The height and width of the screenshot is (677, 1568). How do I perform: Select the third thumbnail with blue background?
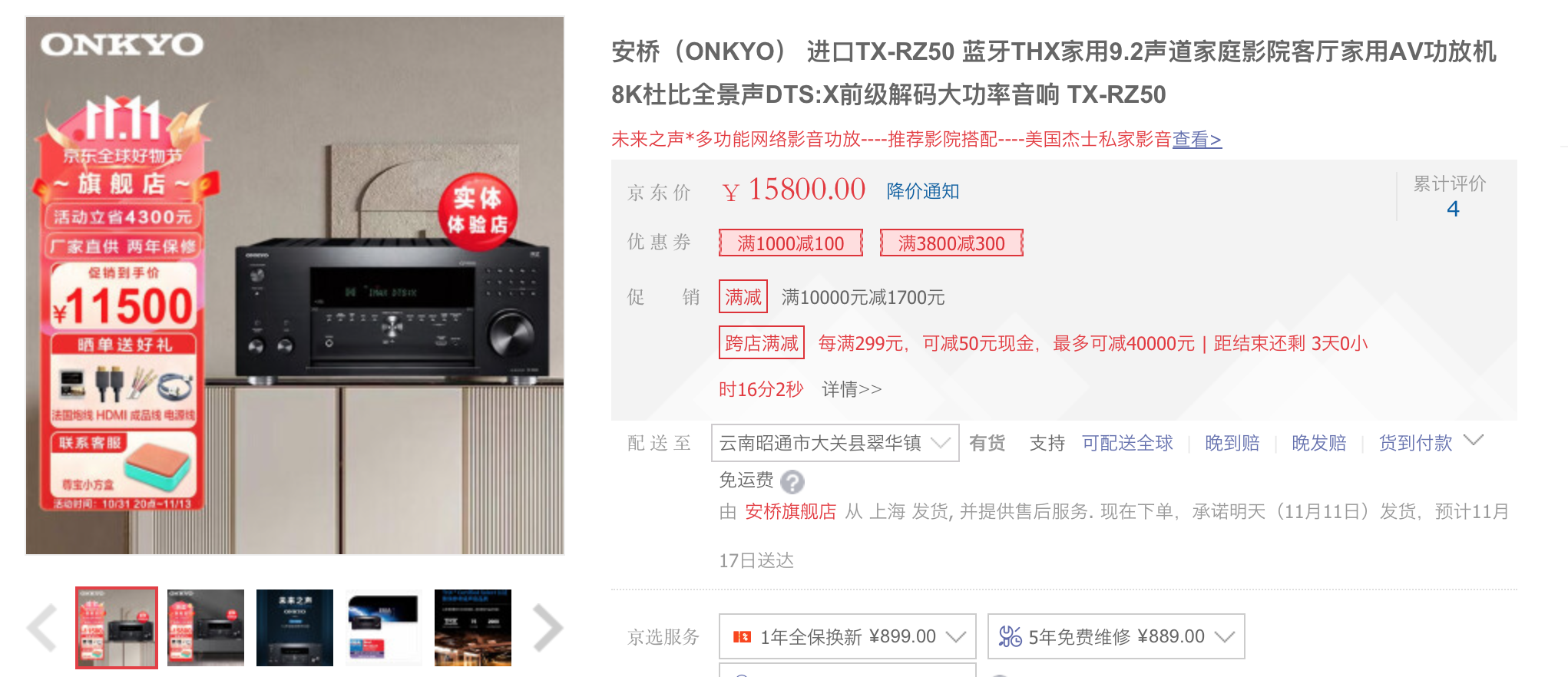click(295, 628)
